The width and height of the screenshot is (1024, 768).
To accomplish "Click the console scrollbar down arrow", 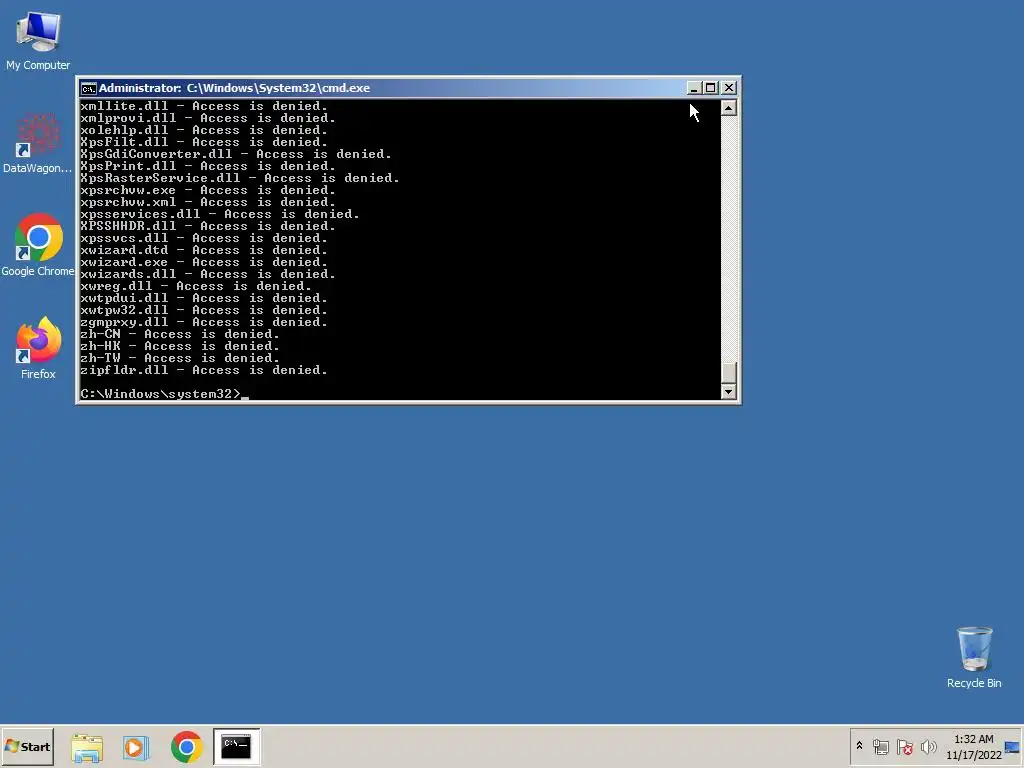I will click(x=729, y=392).
